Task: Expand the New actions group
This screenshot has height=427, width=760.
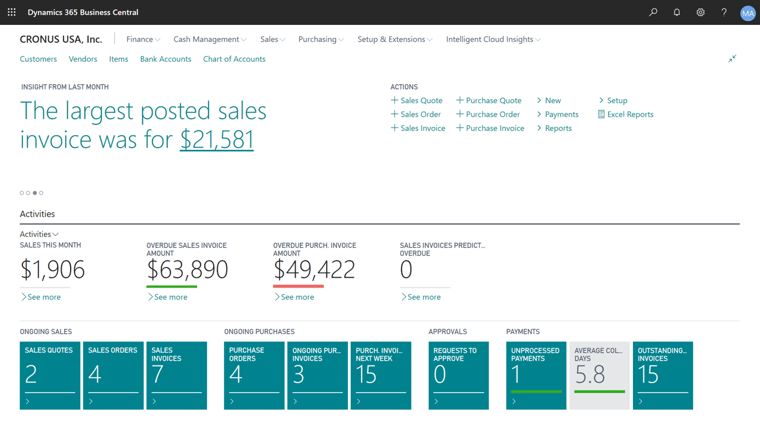Action: point(549,100)
